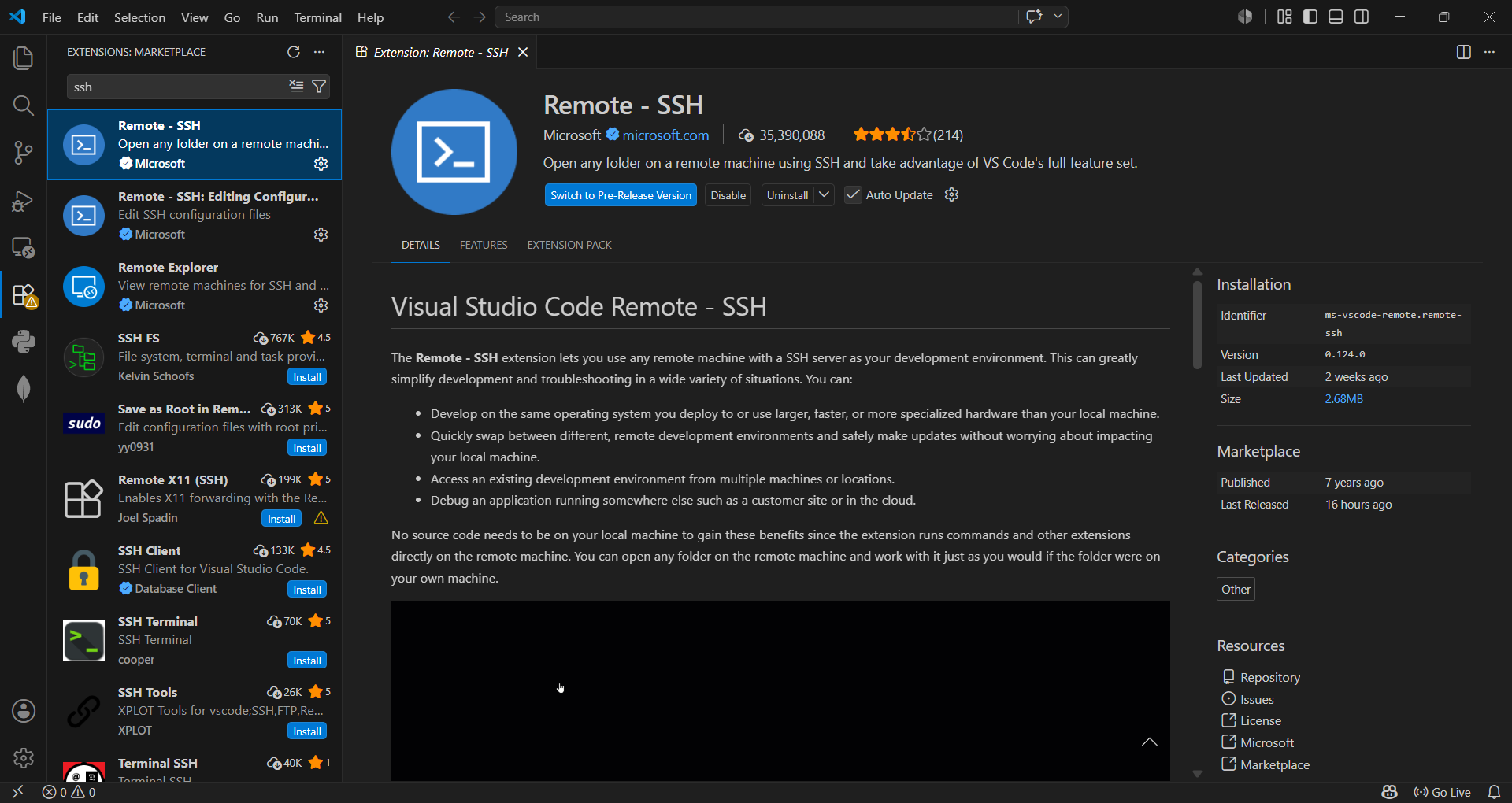Screen dimensions: 1512x803
Task: Open Run and Debug view
Action: click(x=24, y=202)
